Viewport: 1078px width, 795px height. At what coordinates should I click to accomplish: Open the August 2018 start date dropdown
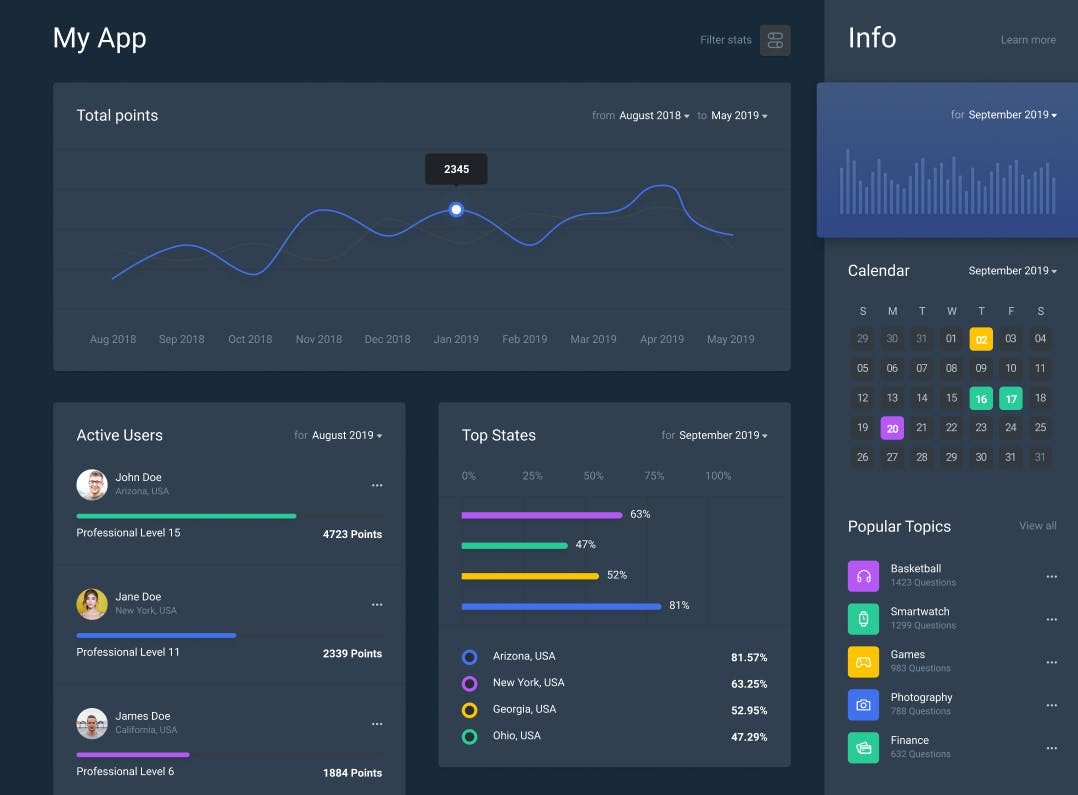click(654, 116)
